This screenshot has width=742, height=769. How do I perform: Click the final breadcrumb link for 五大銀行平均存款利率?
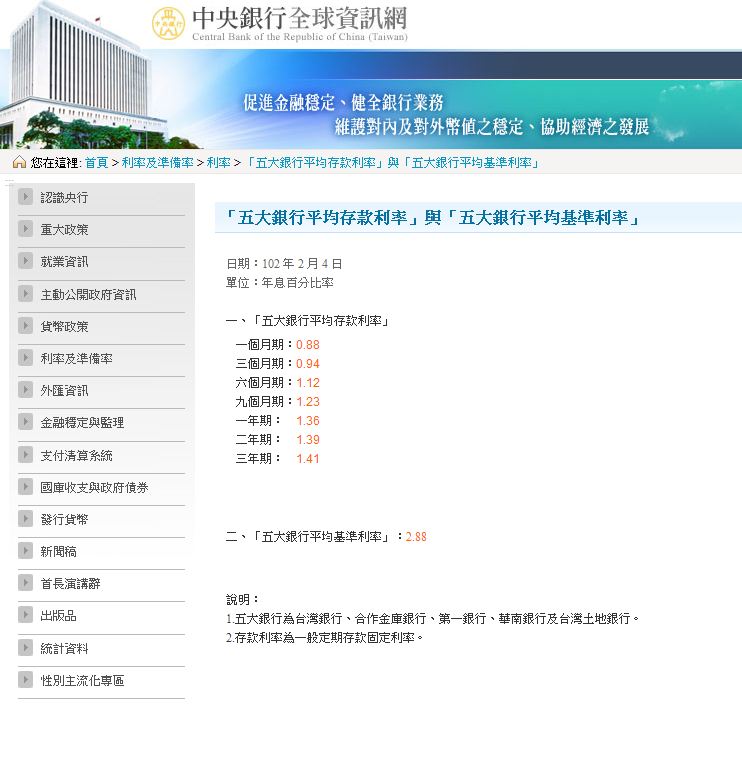(392, 162)
